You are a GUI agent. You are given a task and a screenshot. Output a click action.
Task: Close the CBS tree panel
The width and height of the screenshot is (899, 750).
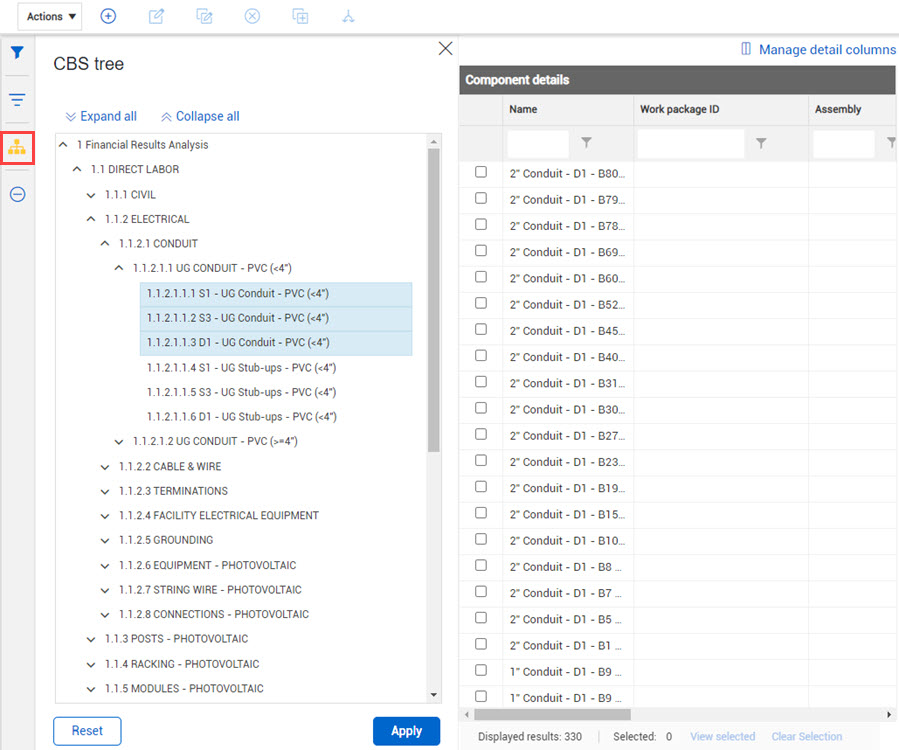[x=446, y=49]
